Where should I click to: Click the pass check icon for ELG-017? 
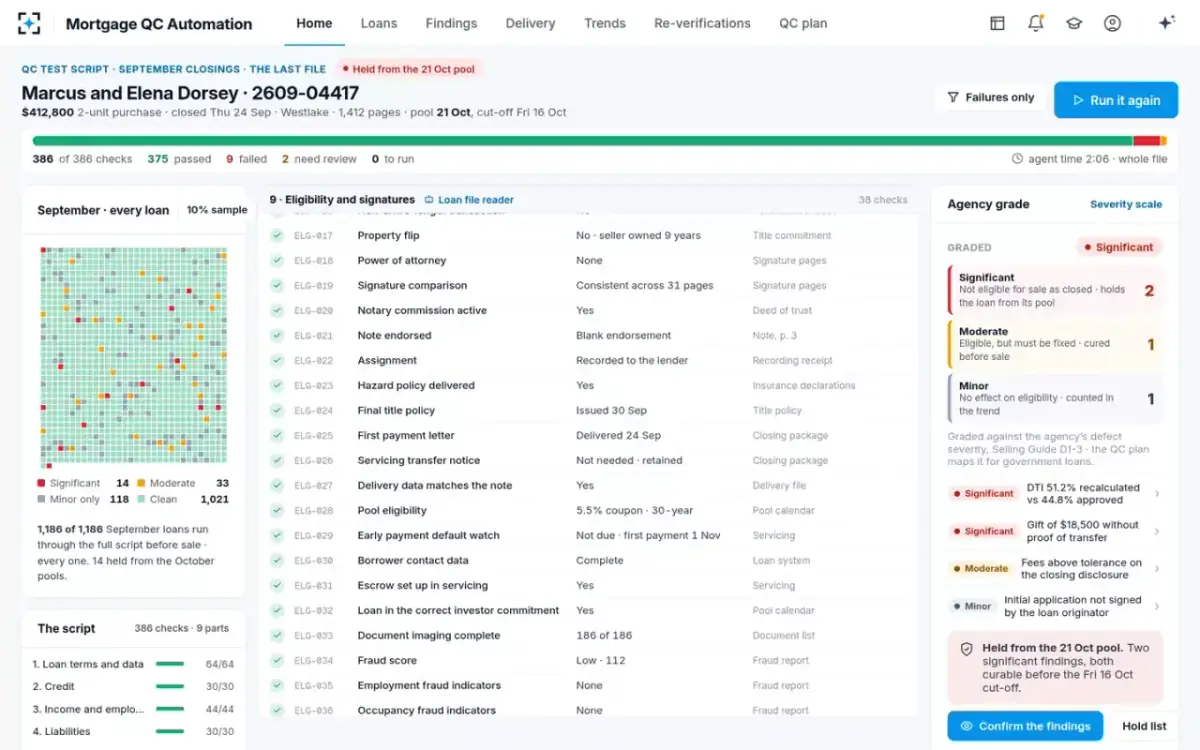click(277, 236)
